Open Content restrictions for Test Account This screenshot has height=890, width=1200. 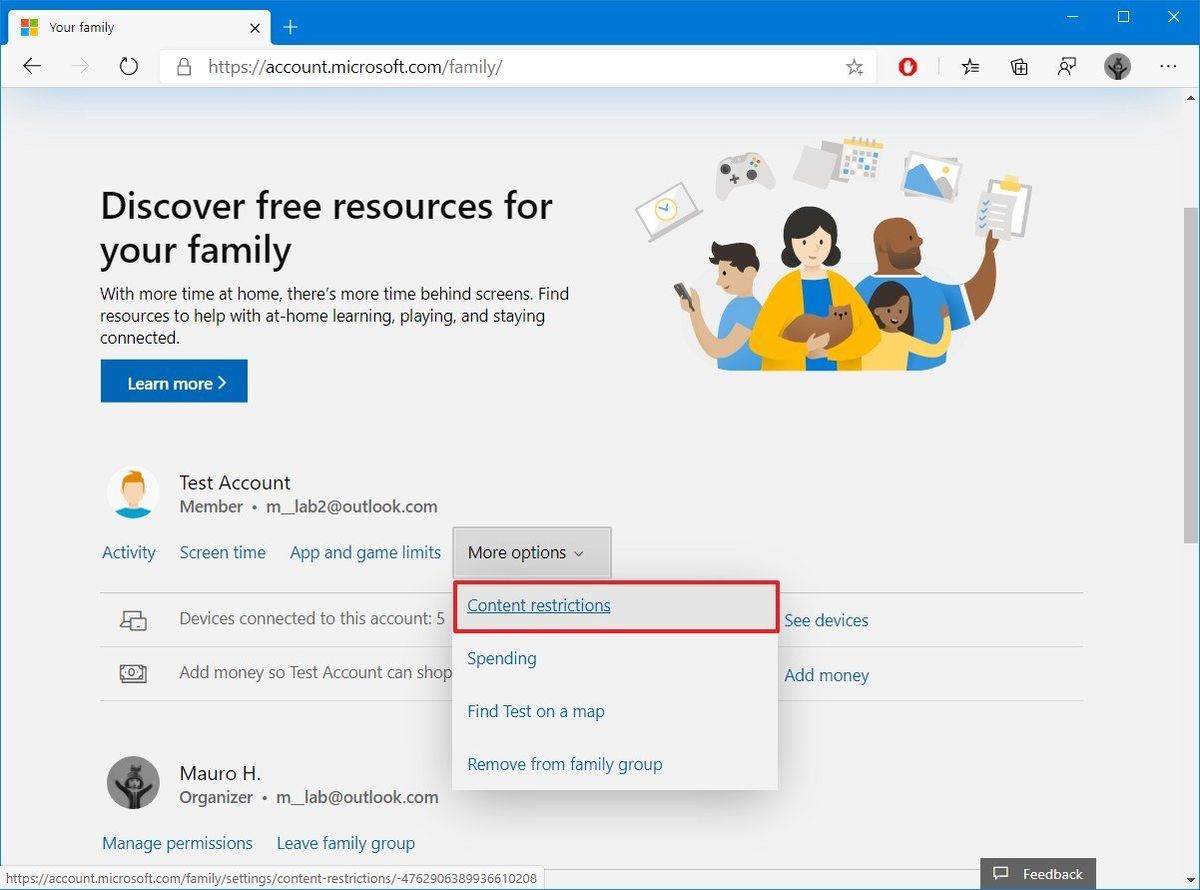point(538,605)
